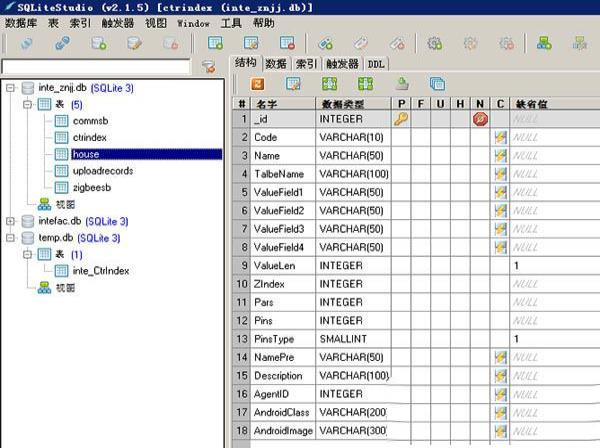Image resolution: width=600 pixels, height=448 pixels.
Task: Open the 数据库 menu
Action: (x=21, y=23)
